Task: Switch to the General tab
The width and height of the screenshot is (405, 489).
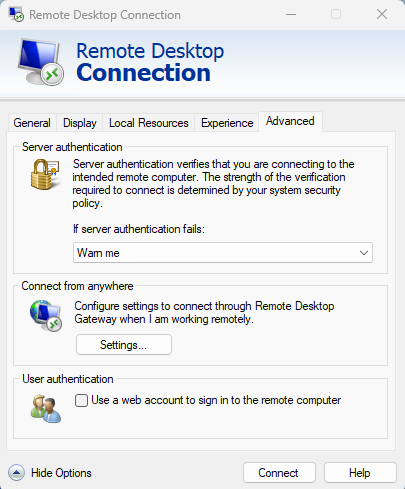Action: coord(32,123)
